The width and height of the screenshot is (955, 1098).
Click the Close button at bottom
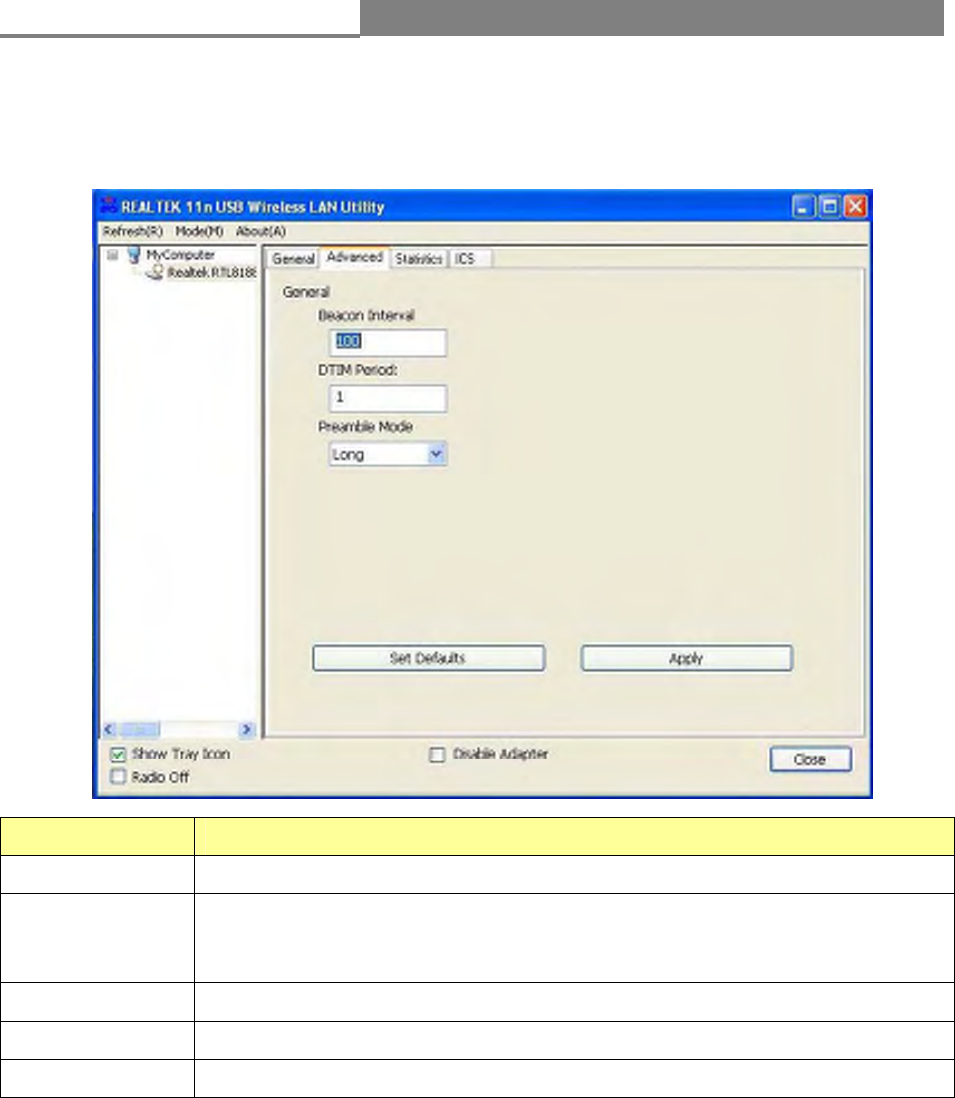(810, 759)
